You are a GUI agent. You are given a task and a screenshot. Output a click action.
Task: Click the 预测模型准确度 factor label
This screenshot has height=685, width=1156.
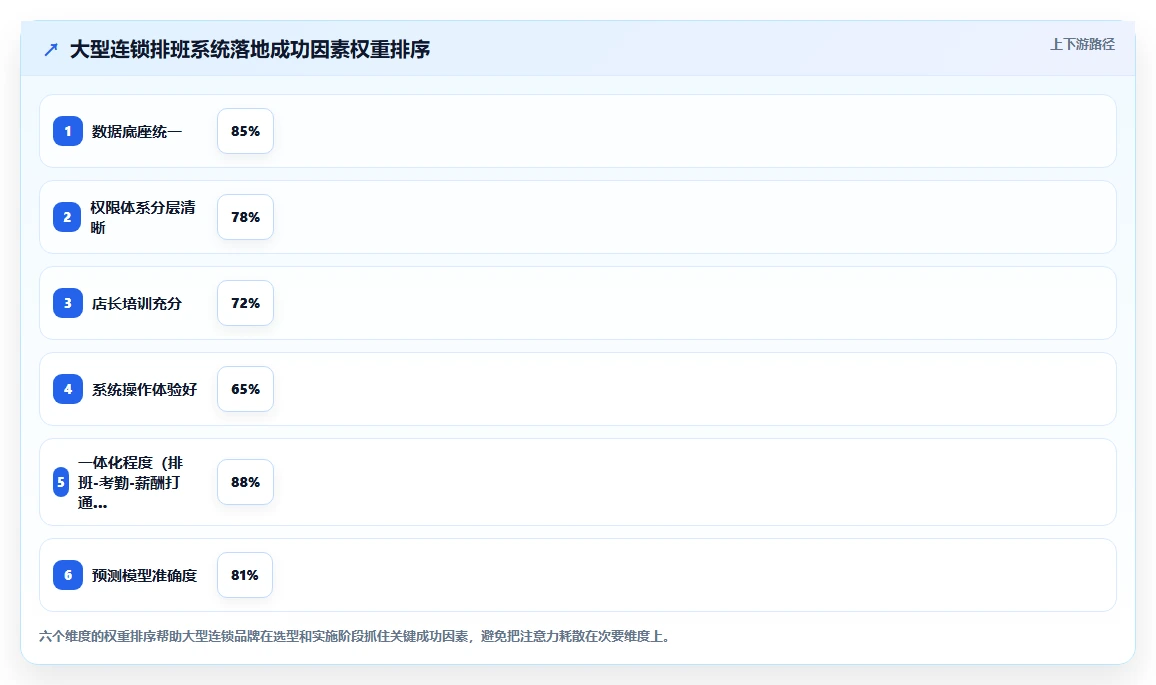click(x=144, y=576)
